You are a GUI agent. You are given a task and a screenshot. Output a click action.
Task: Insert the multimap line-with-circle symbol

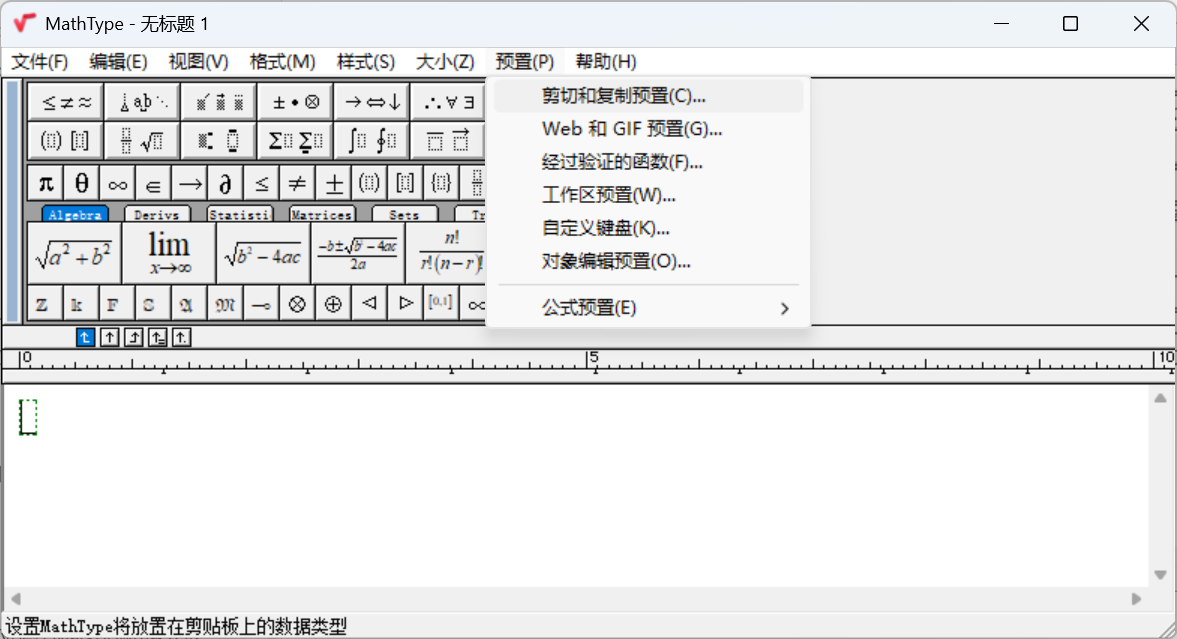[x=261, y=304]
